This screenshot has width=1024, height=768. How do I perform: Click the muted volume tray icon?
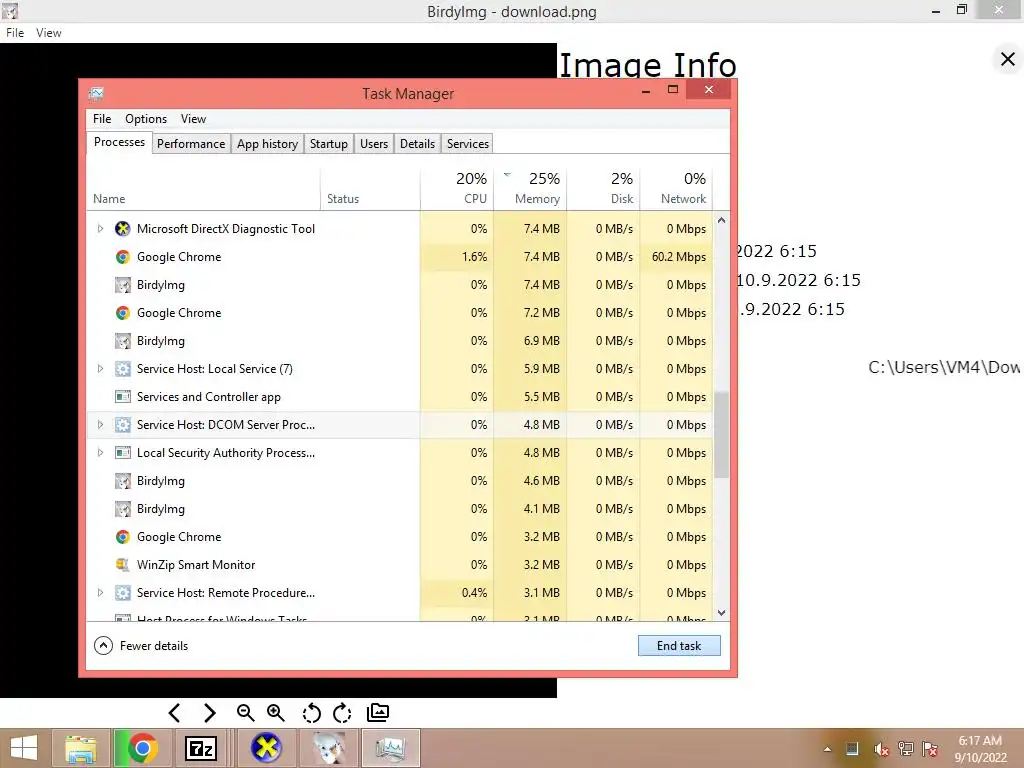[881, 749]
